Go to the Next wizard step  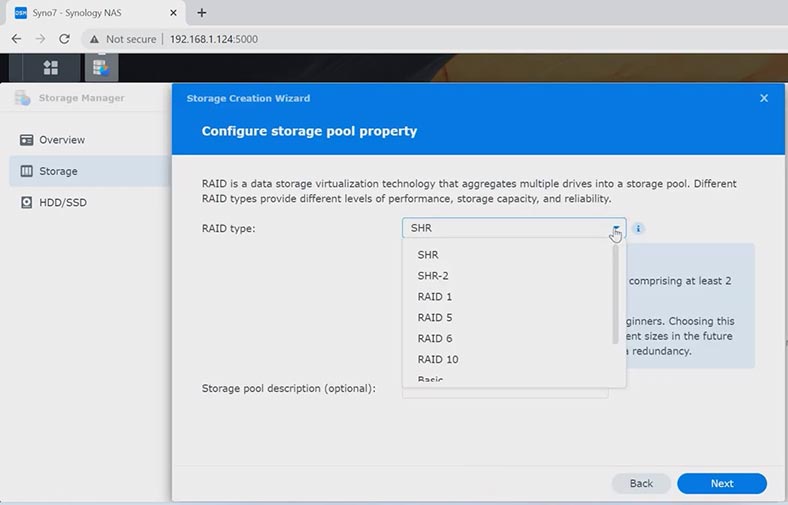click(722, 483)
